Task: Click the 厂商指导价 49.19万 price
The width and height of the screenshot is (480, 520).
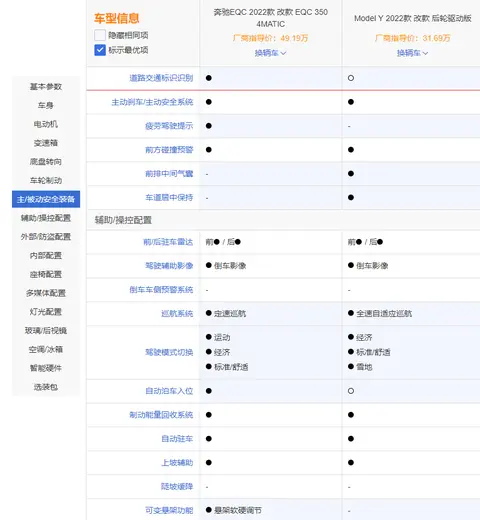Action: (270, 38)
